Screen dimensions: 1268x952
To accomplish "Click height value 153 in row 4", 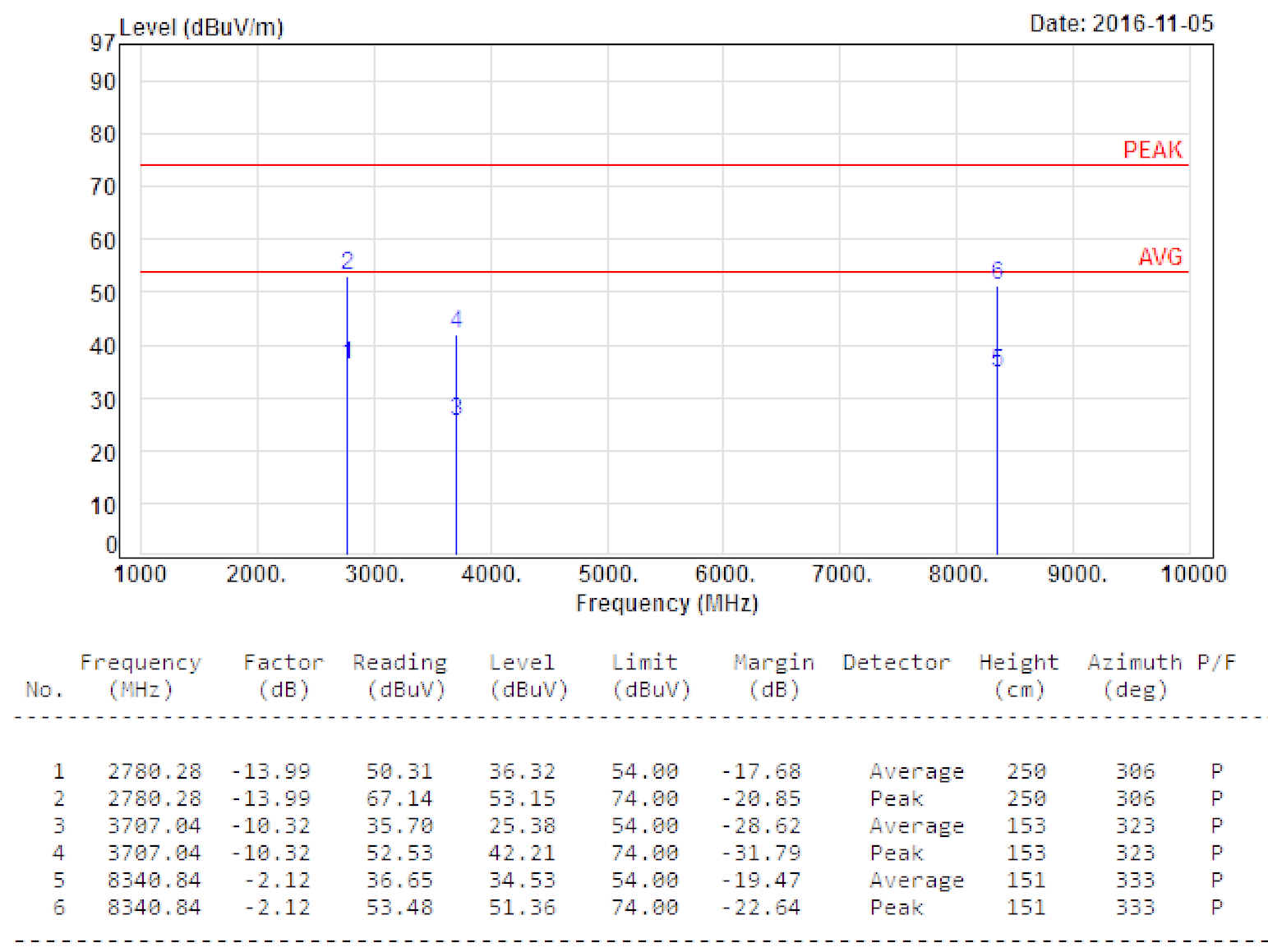I will click(1026, 853).
